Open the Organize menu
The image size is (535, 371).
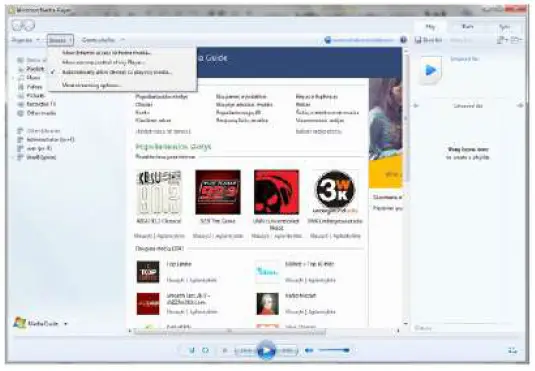click(26, 40)
